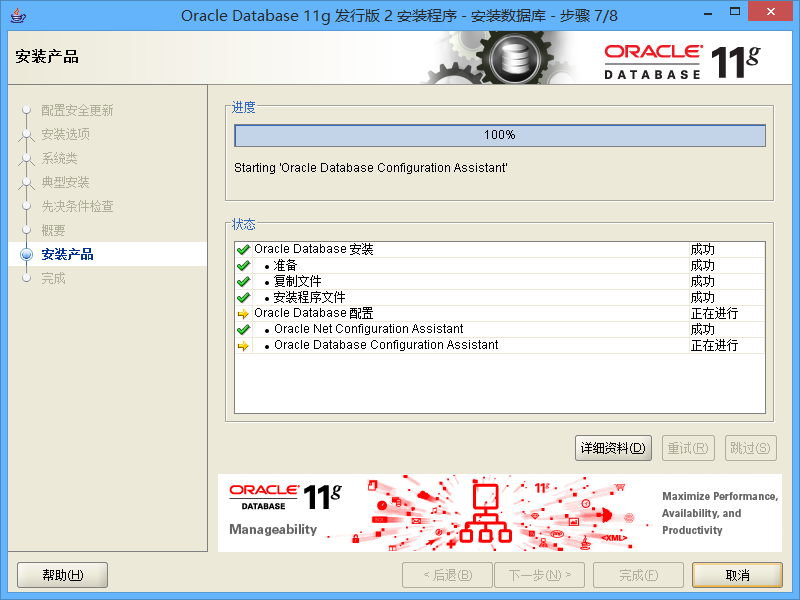Viewport: 800px width, 600px height.
Task: Click 正在进行 status of Oracle Database 配置
Action: coord(714,313)
